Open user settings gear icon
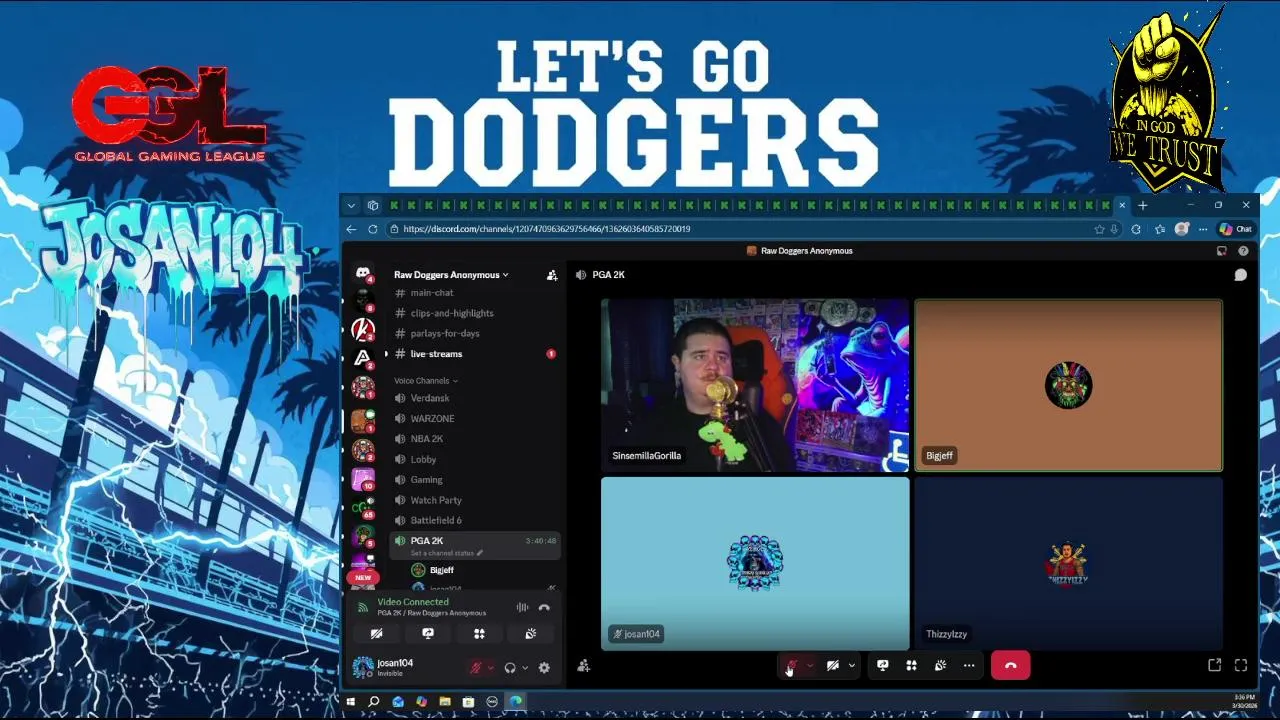This screenshot has height=720, width=1280. coord(544,668)
